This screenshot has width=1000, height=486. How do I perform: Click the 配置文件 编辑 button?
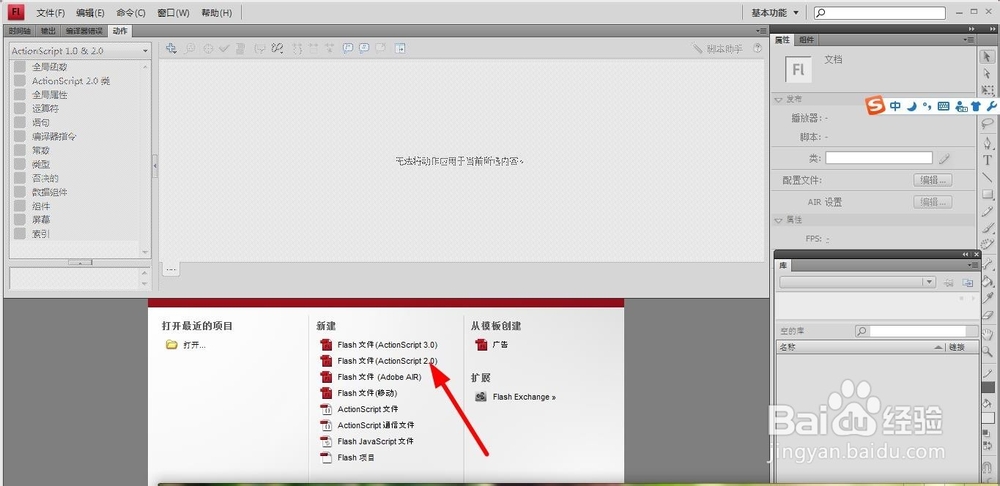tap(932, 180)
